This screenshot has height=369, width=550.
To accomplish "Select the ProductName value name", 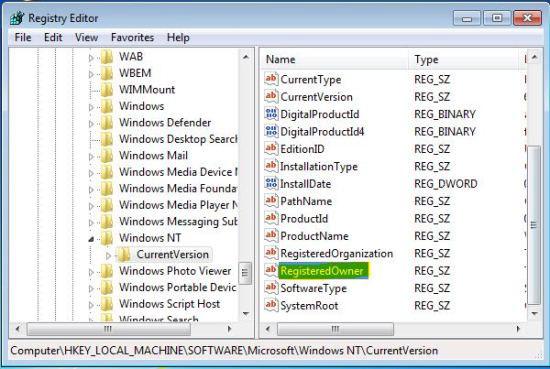I will tap(314, 236).
